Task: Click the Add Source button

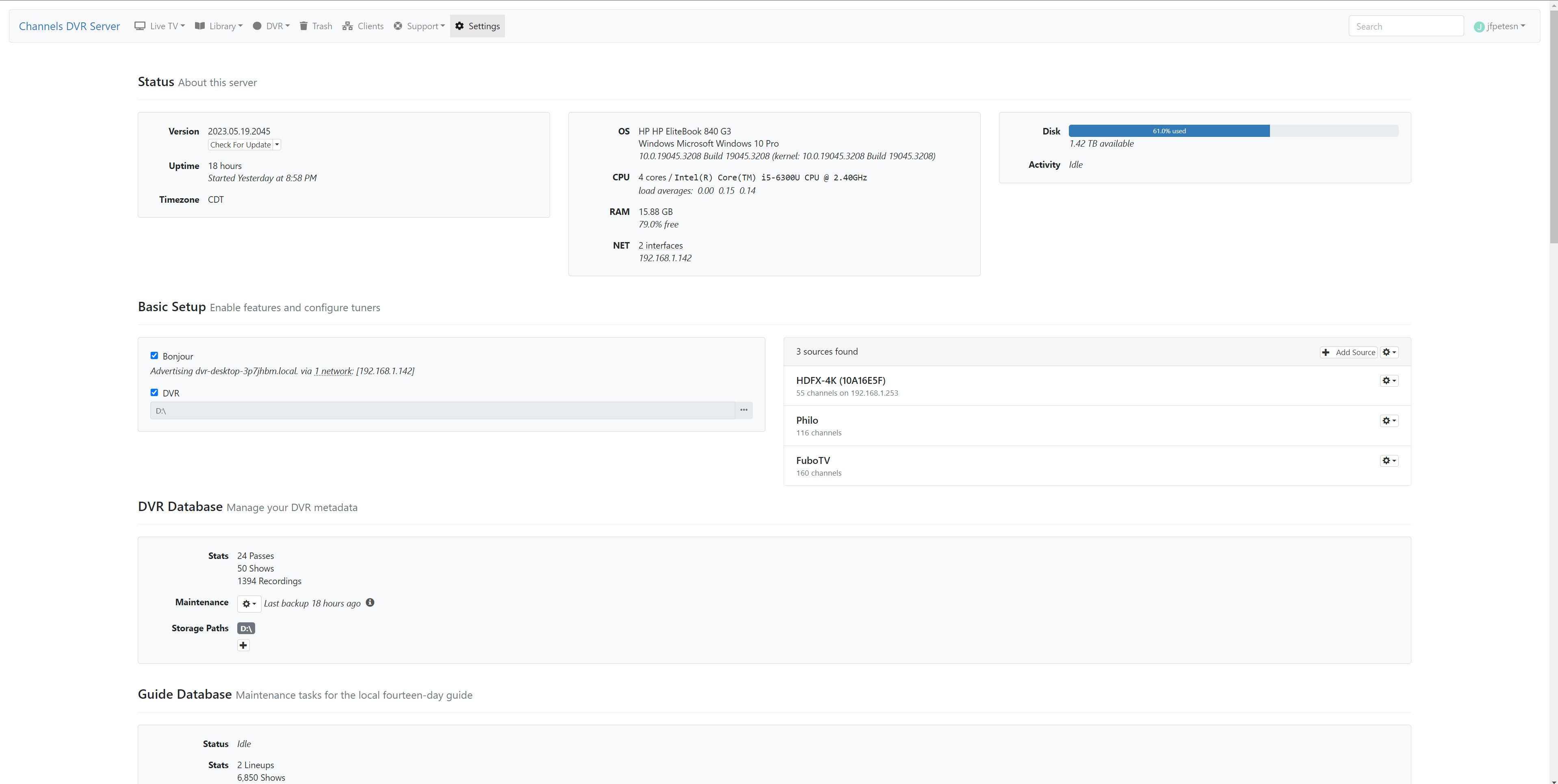Action: pyautogui.click(x=1348, y=352)
